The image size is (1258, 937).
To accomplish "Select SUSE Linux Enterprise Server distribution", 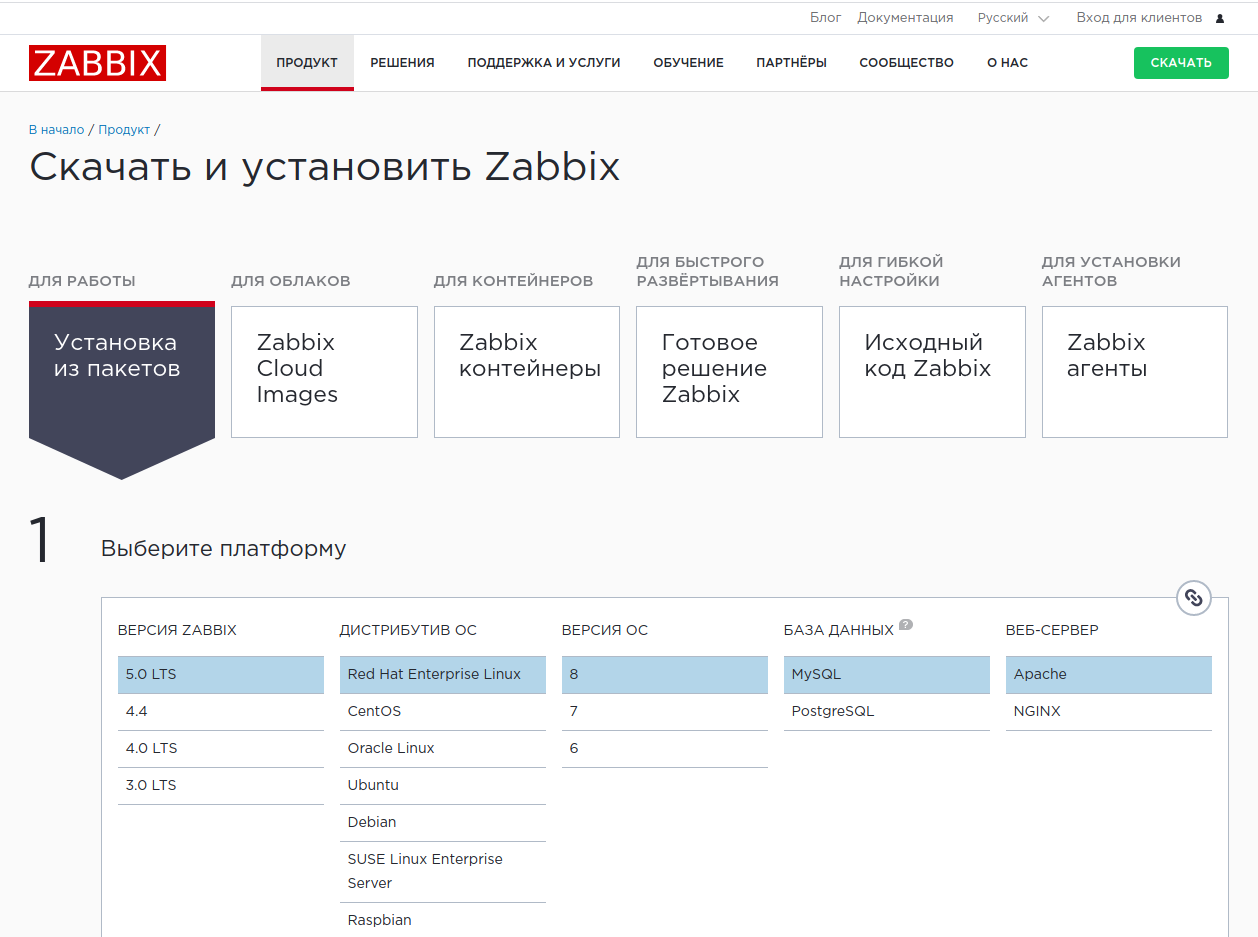I will pos(443,871).
